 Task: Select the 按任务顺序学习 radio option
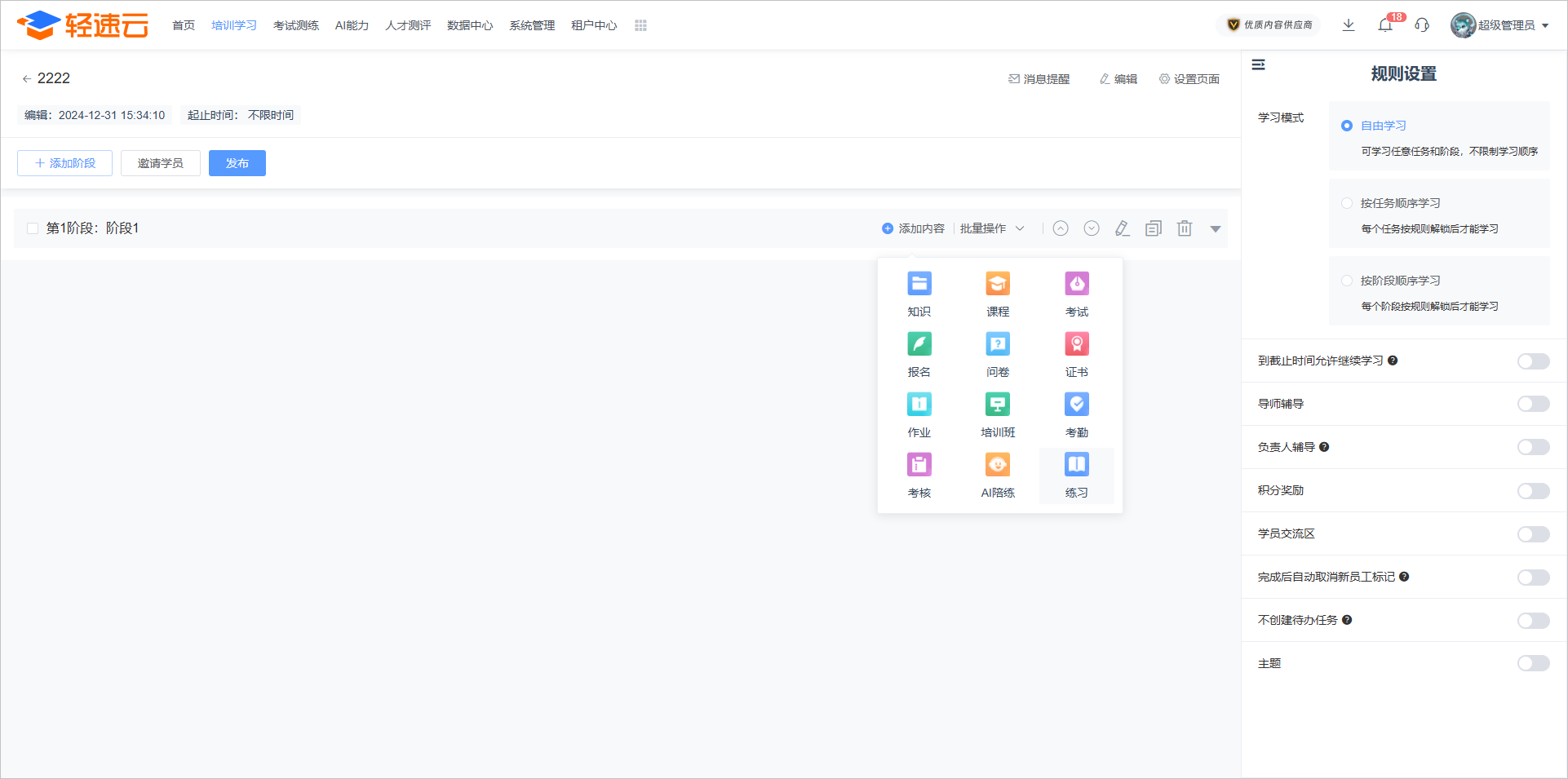[x=1347, y=203]
